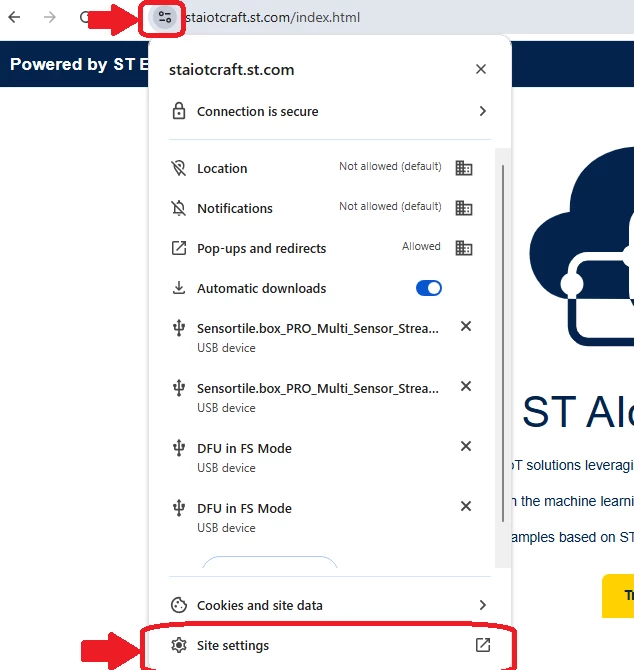
Task: Click Powered by ST header text
Action: coord(79,64)
